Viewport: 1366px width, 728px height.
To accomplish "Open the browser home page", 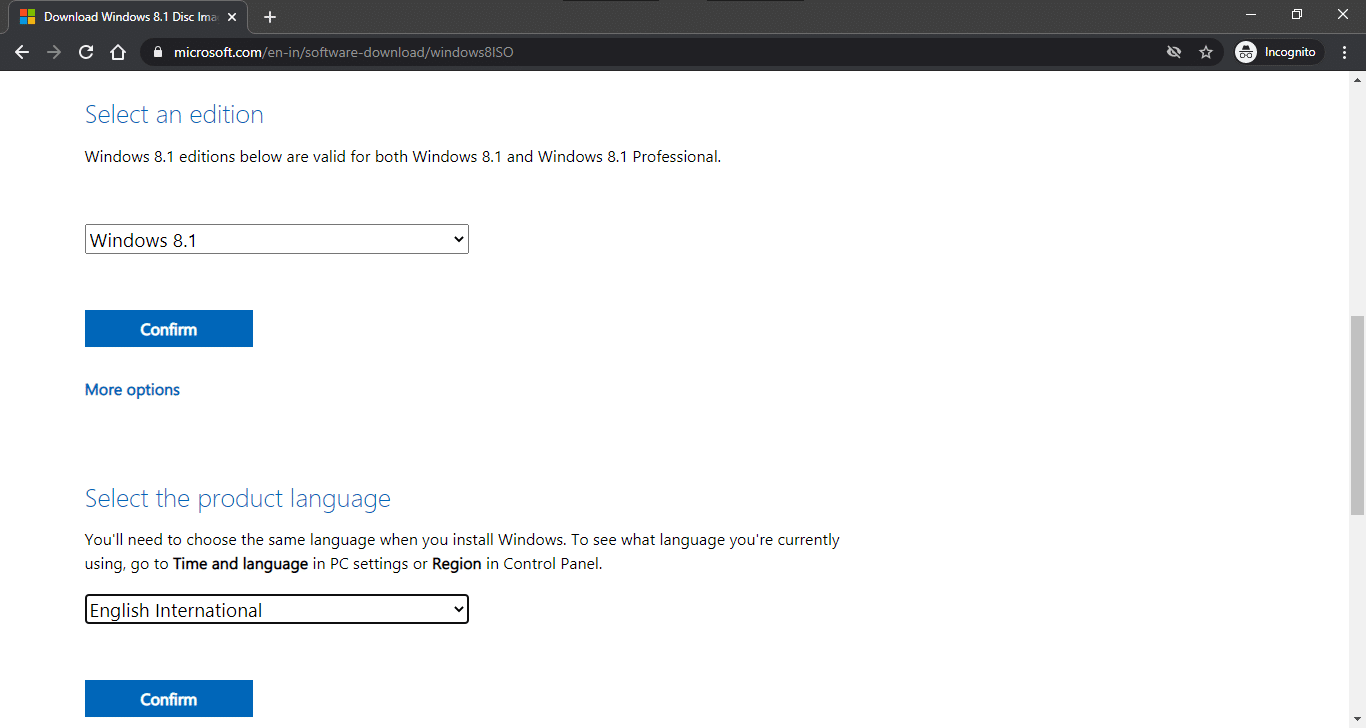I will coord(118,52).
